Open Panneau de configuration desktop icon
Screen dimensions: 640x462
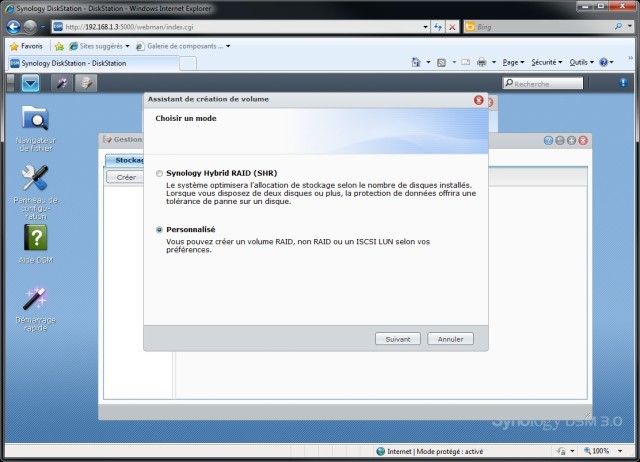[x=36, y=192]
